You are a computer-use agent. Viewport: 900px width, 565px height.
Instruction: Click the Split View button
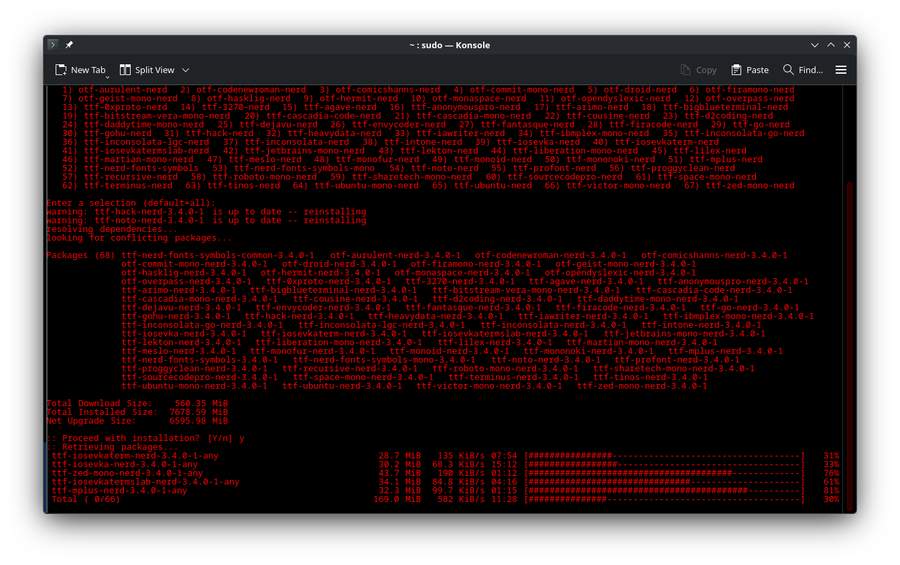147,70
